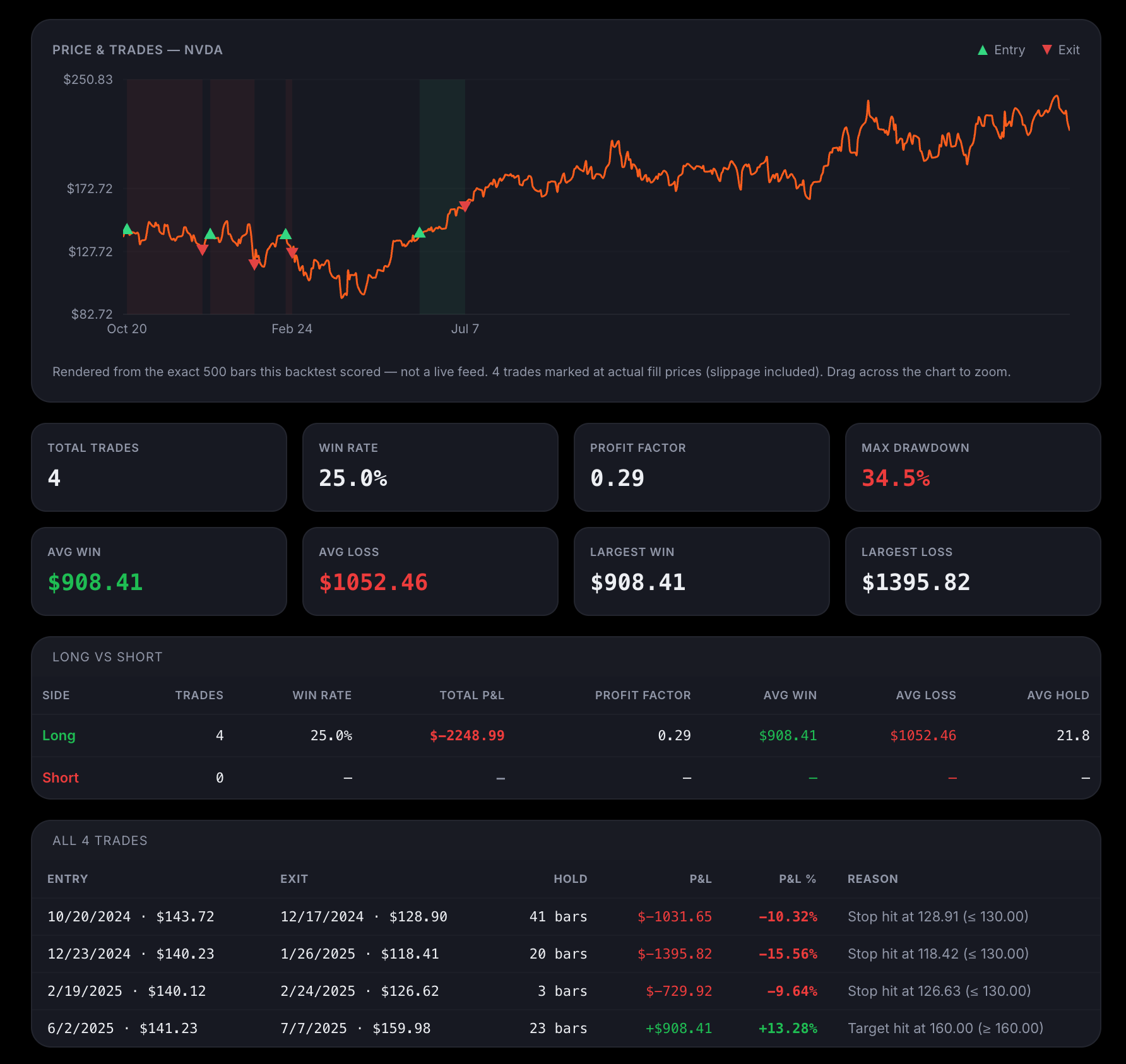The width and height of the screenshot is (1126, 1064).
Task: Click the AVG HOLD column header
Action: tap(1058, 695)
